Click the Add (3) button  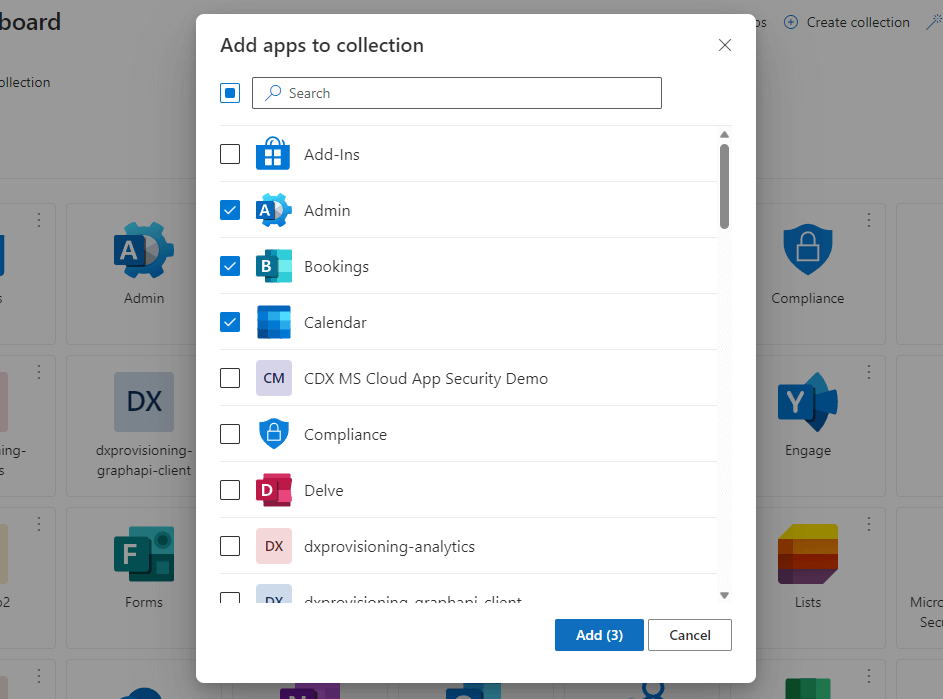click(599, 635)
